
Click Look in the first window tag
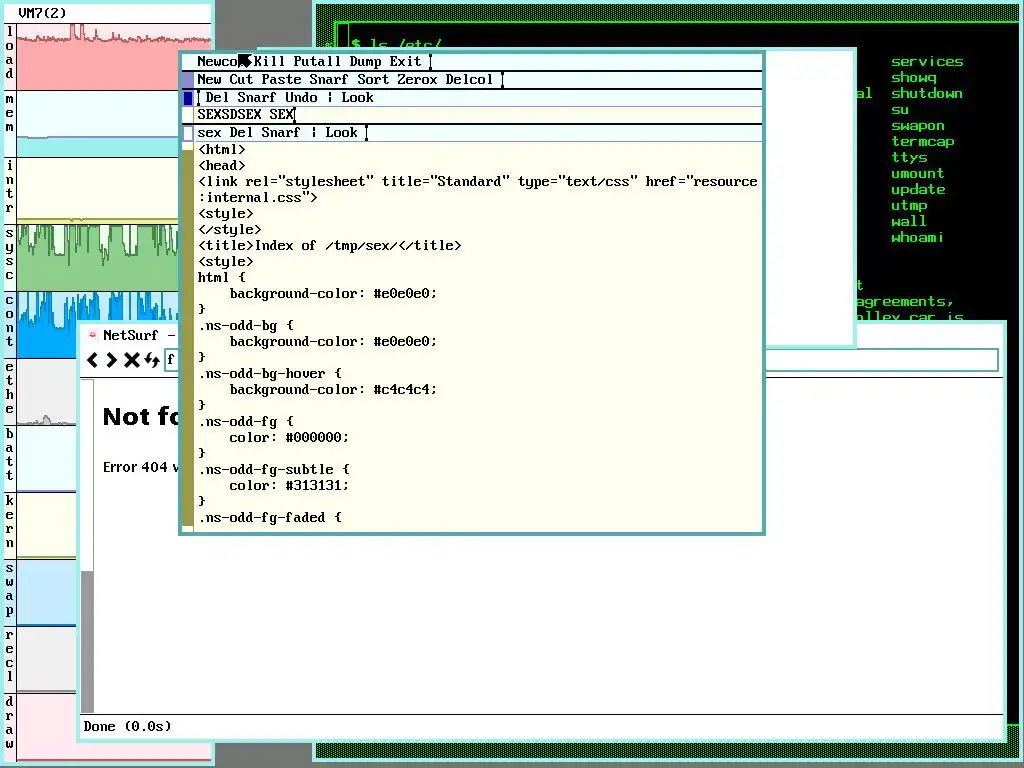tap(357, 98)
